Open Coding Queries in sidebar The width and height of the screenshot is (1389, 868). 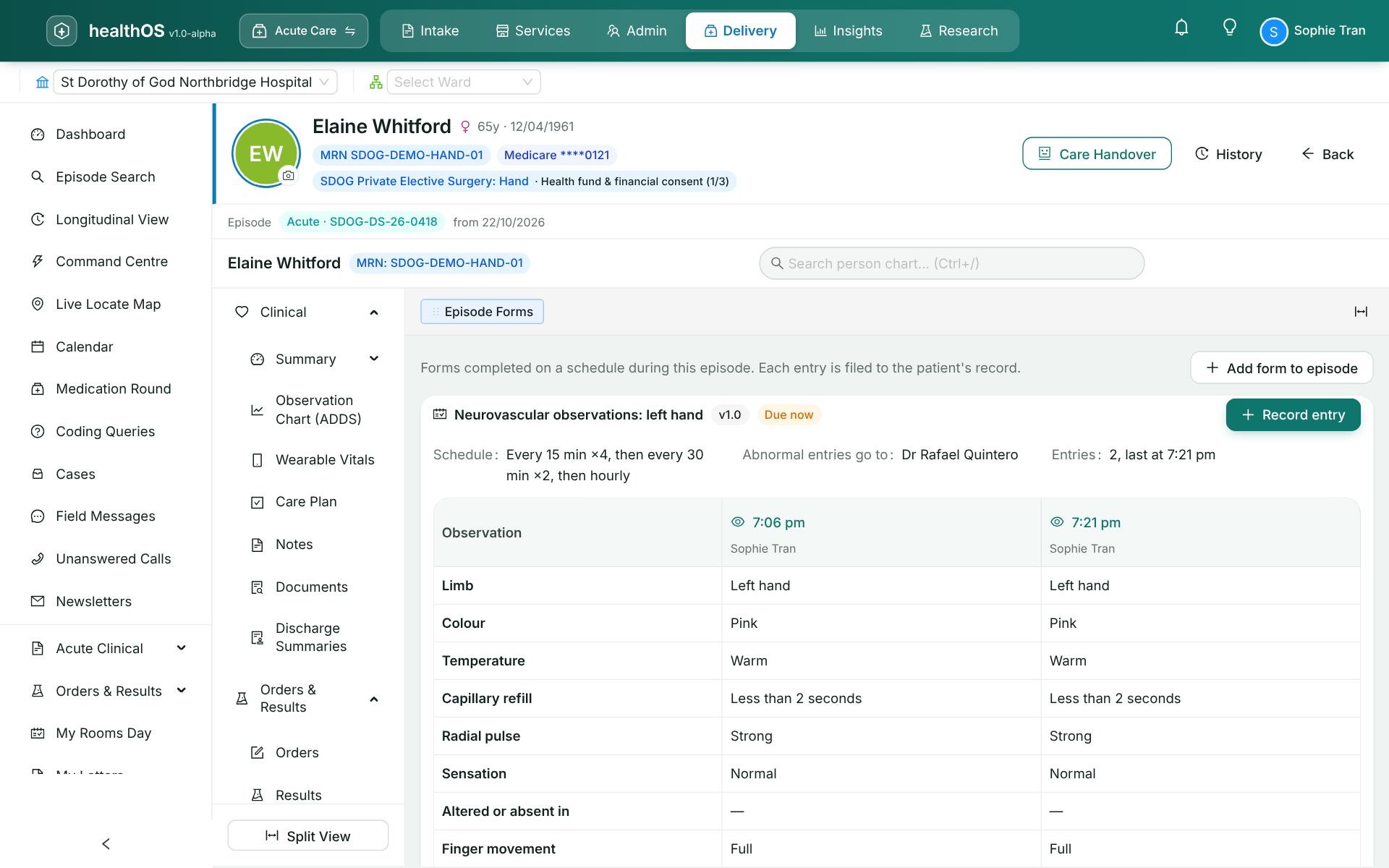pos(106,431)
